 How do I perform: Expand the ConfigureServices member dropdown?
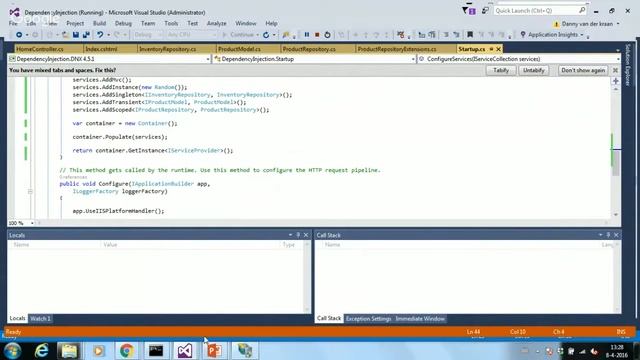click(x=618, y=59)
